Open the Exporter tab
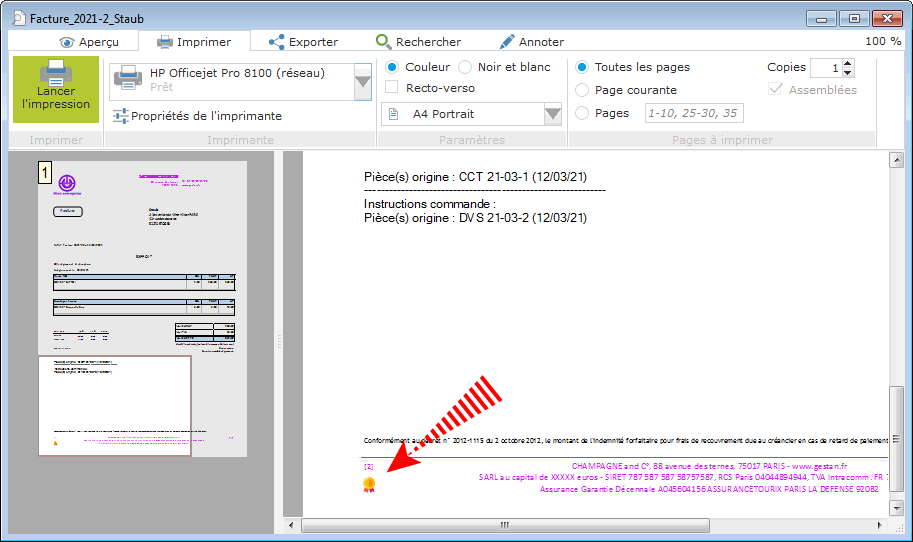Screen dimensions: 913x542 pyautogui.click(x=303, y=42)
